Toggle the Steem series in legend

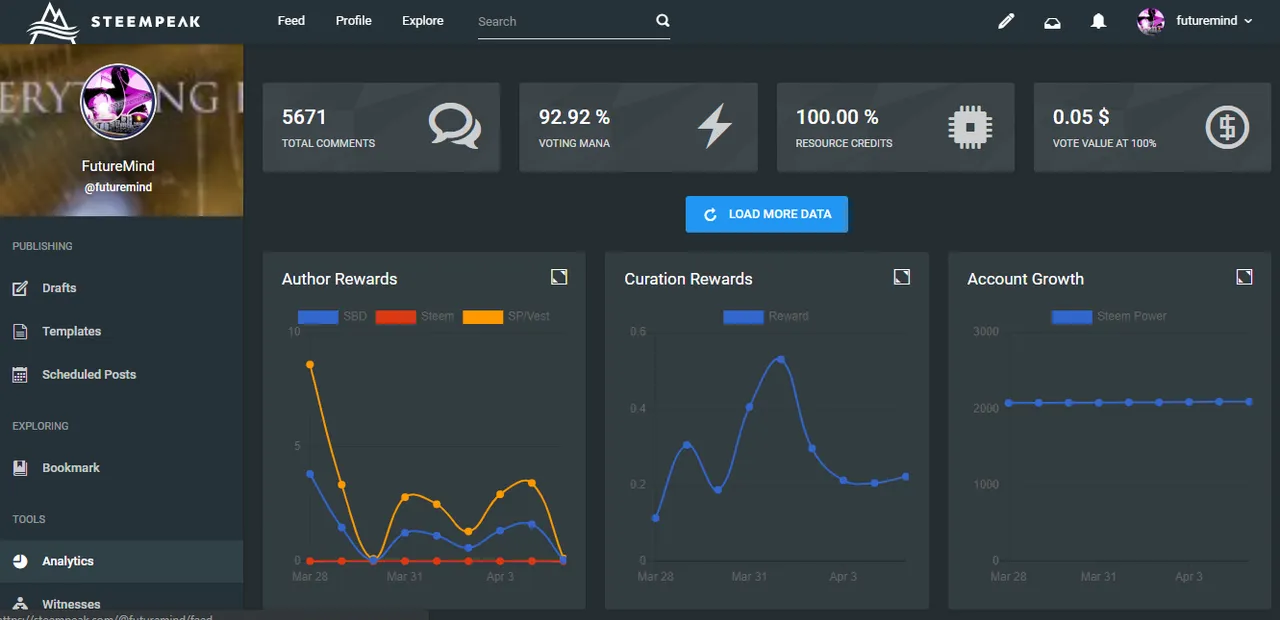(x=415, y=316)
